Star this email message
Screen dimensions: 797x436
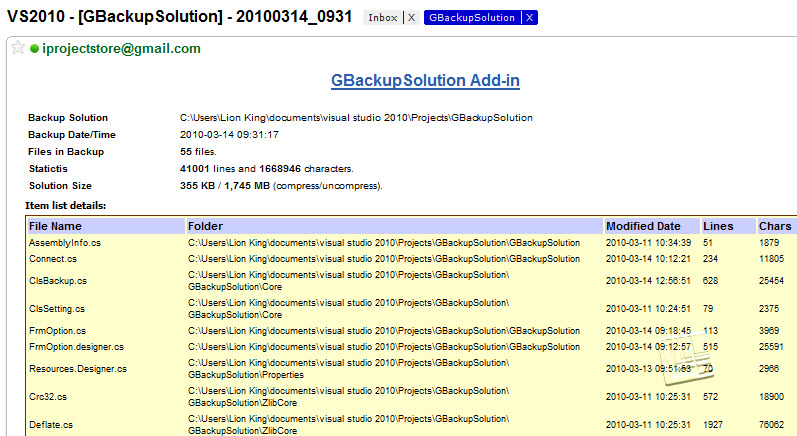(18, 48)
